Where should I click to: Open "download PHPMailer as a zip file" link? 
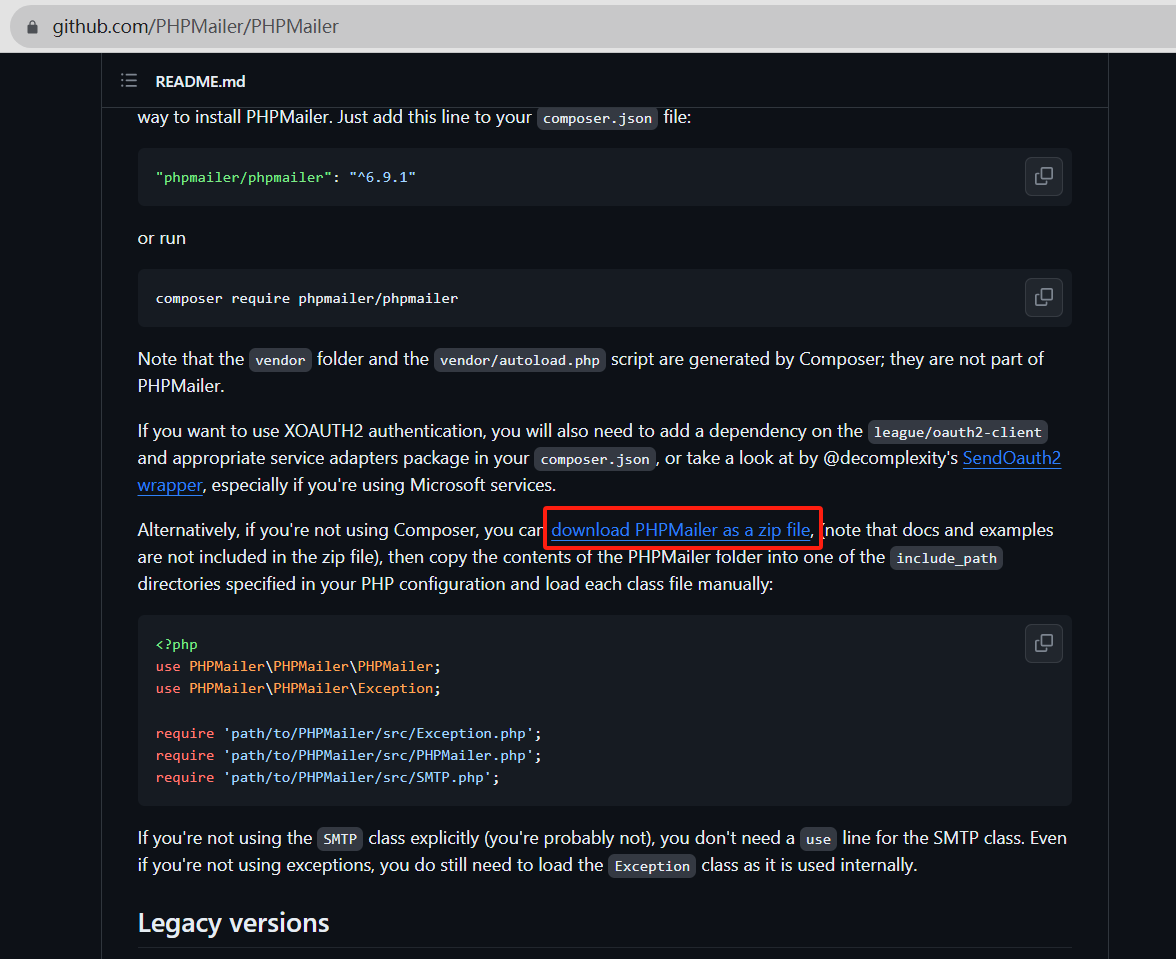click(680, 530)
